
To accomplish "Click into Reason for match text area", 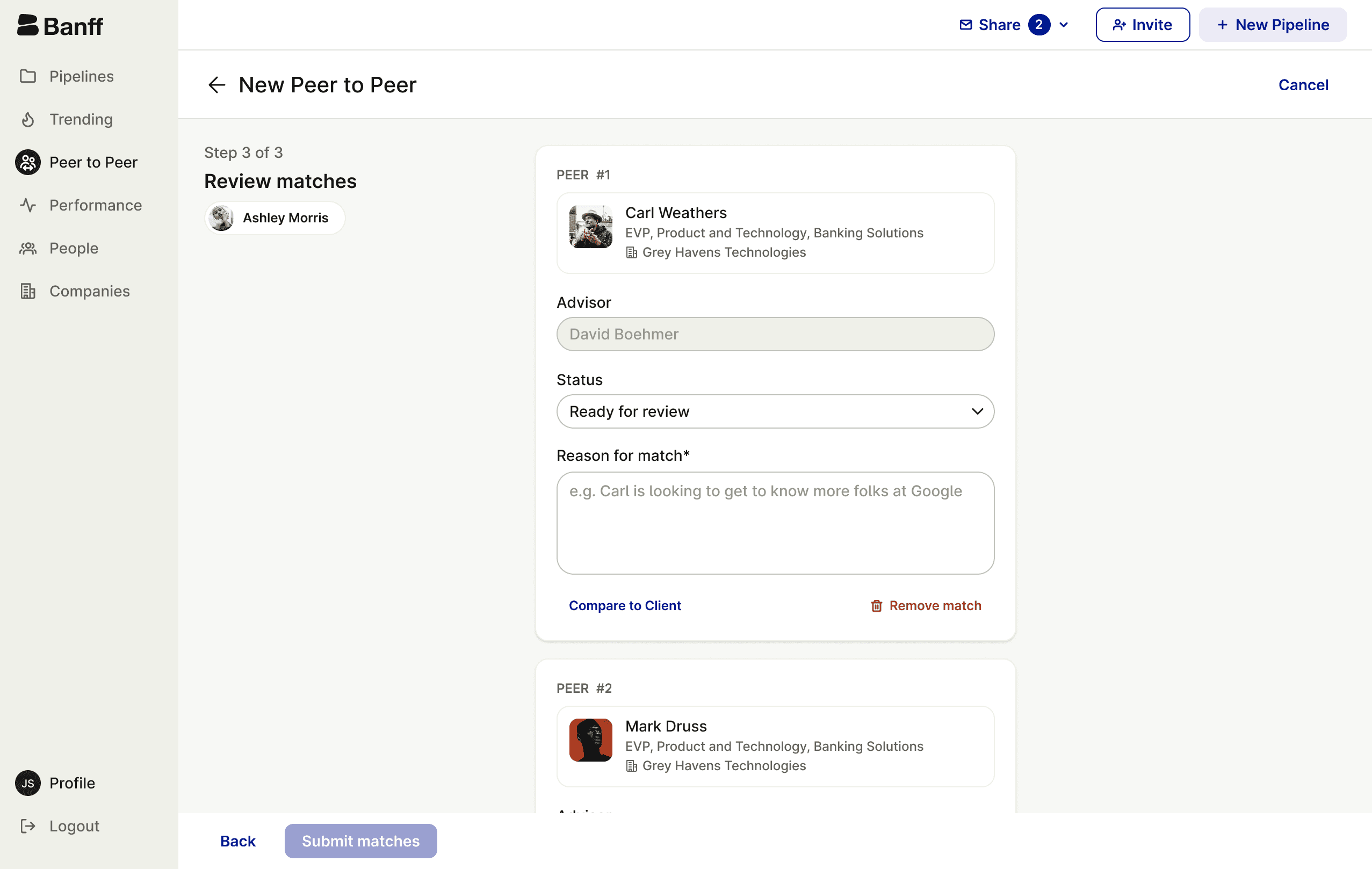I will (775, 522).
